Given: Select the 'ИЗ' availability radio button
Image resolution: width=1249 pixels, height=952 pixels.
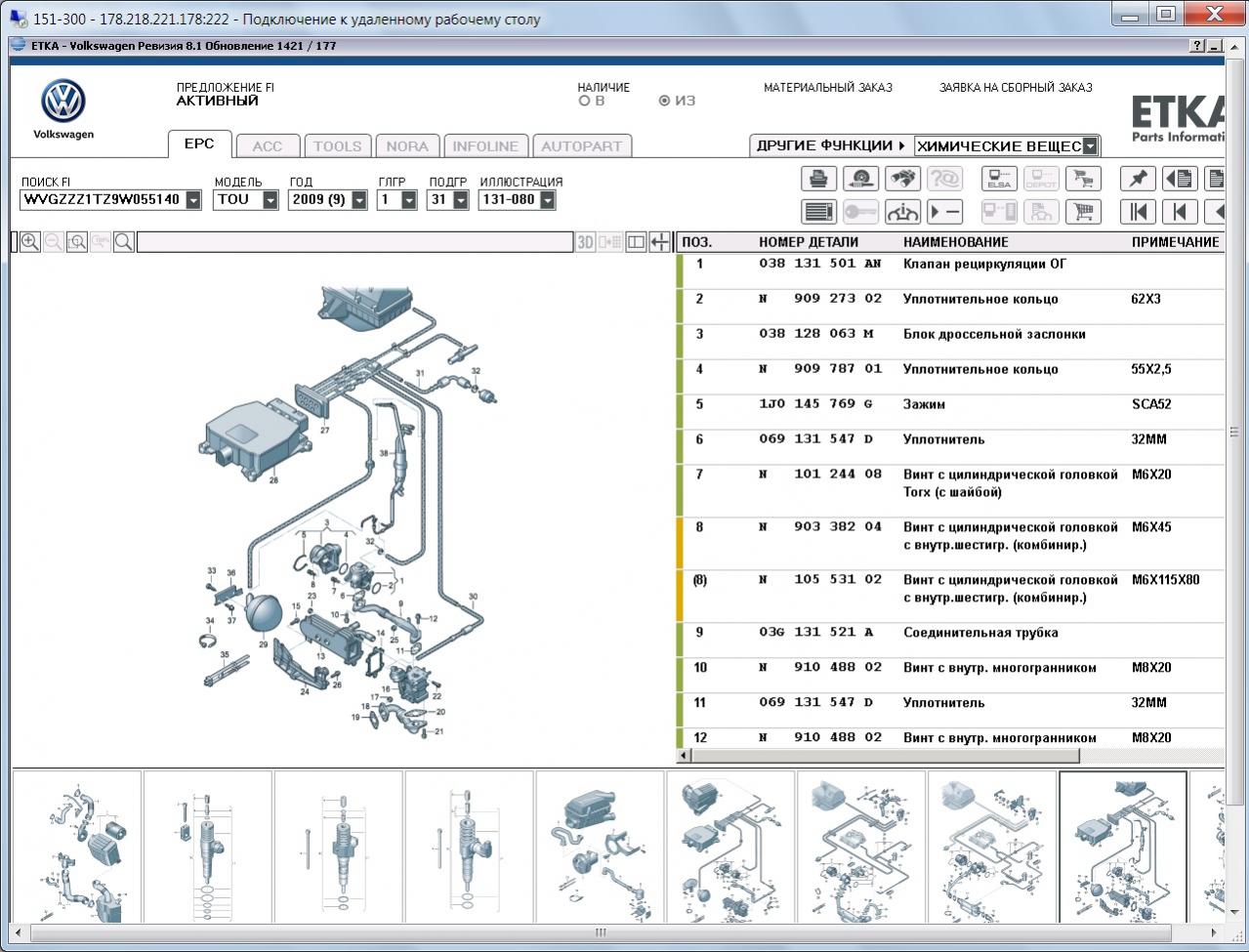Looking at the screenshot, I should [x=665, y=101].
